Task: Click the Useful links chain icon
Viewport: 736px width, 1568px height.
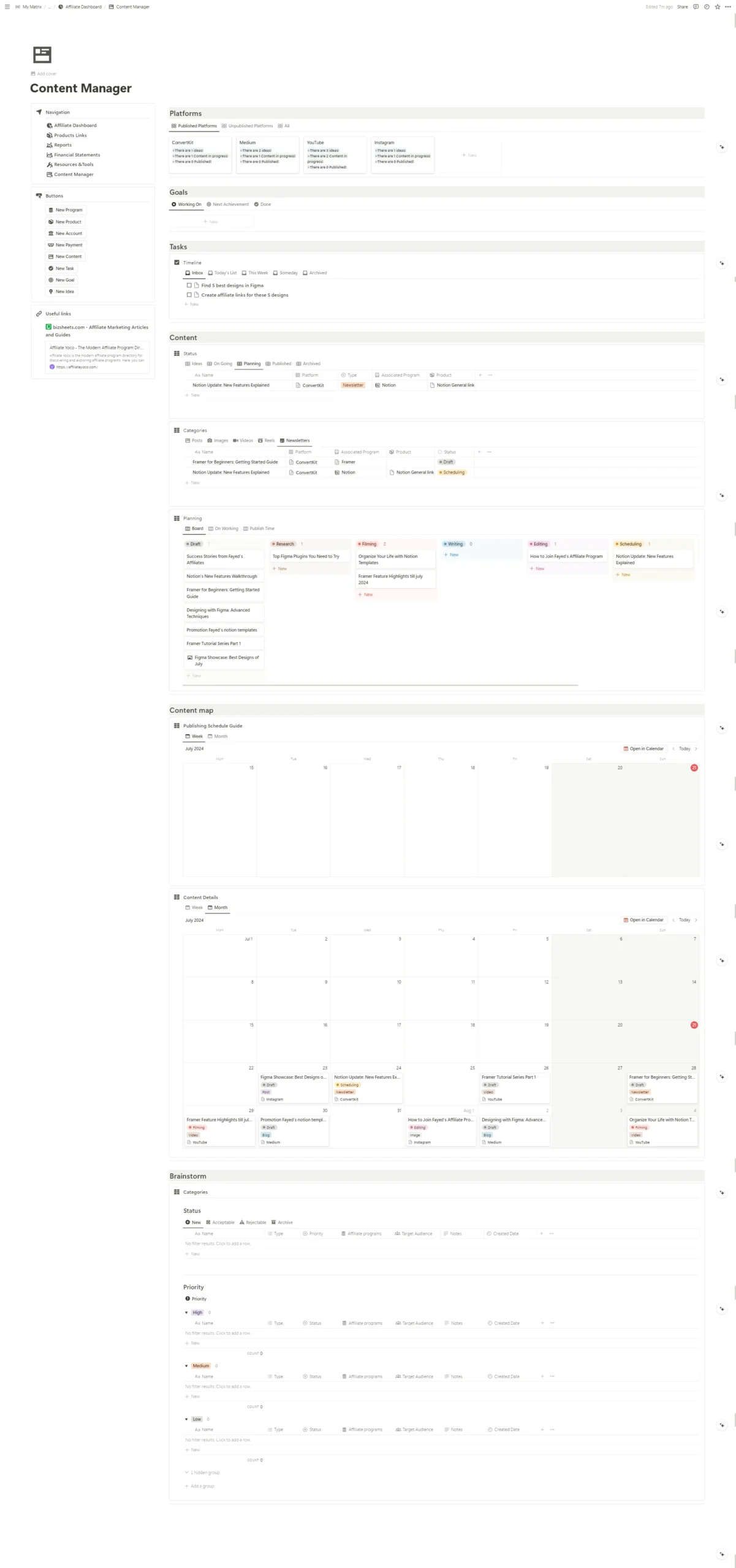Action: tap(39, 314)
